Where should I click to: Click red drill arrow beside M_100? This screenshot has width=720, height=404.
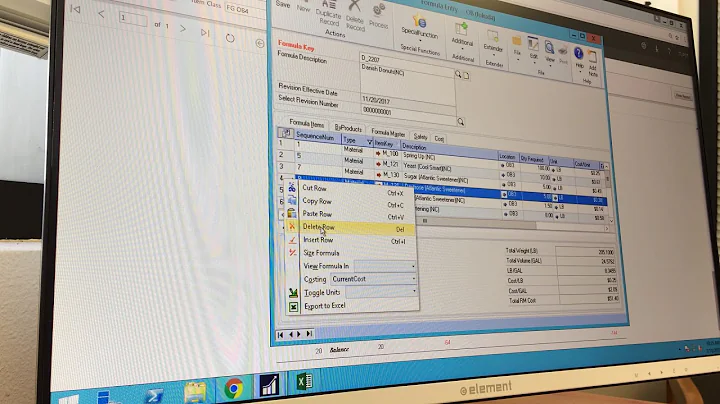[378, 153]
